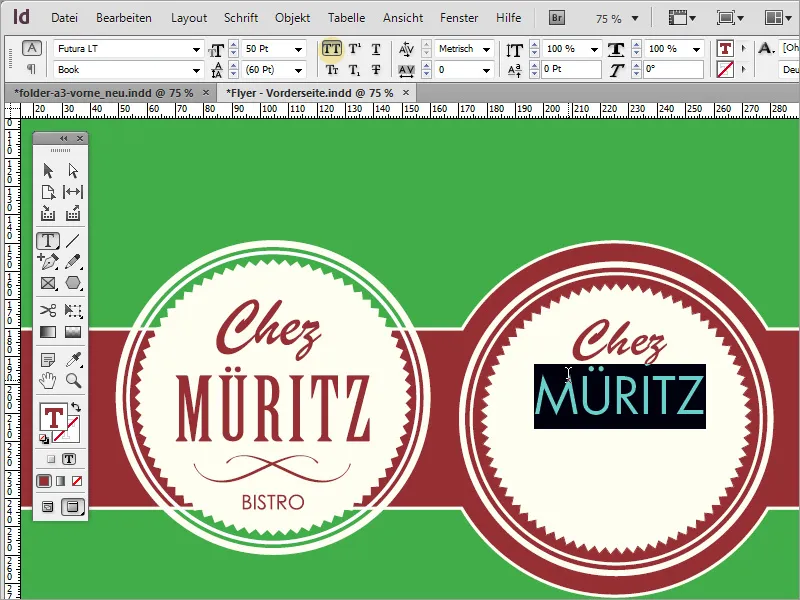Toggle Underline formatting button

(x=376, y=49)
